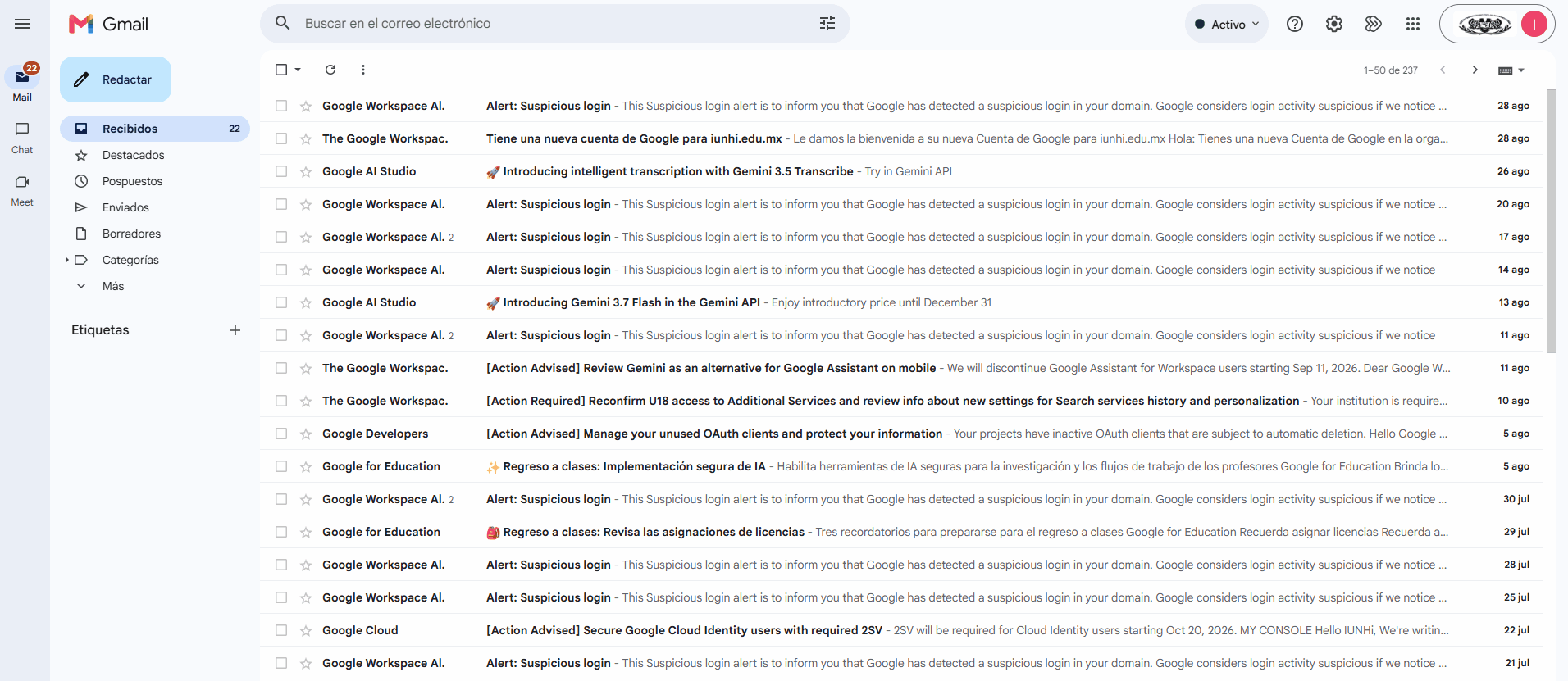Image resolution: width=1568 pixels, height=681 pixels.
Task: Star the Gemini 3.7 Flash email
Action: point(306,302)
